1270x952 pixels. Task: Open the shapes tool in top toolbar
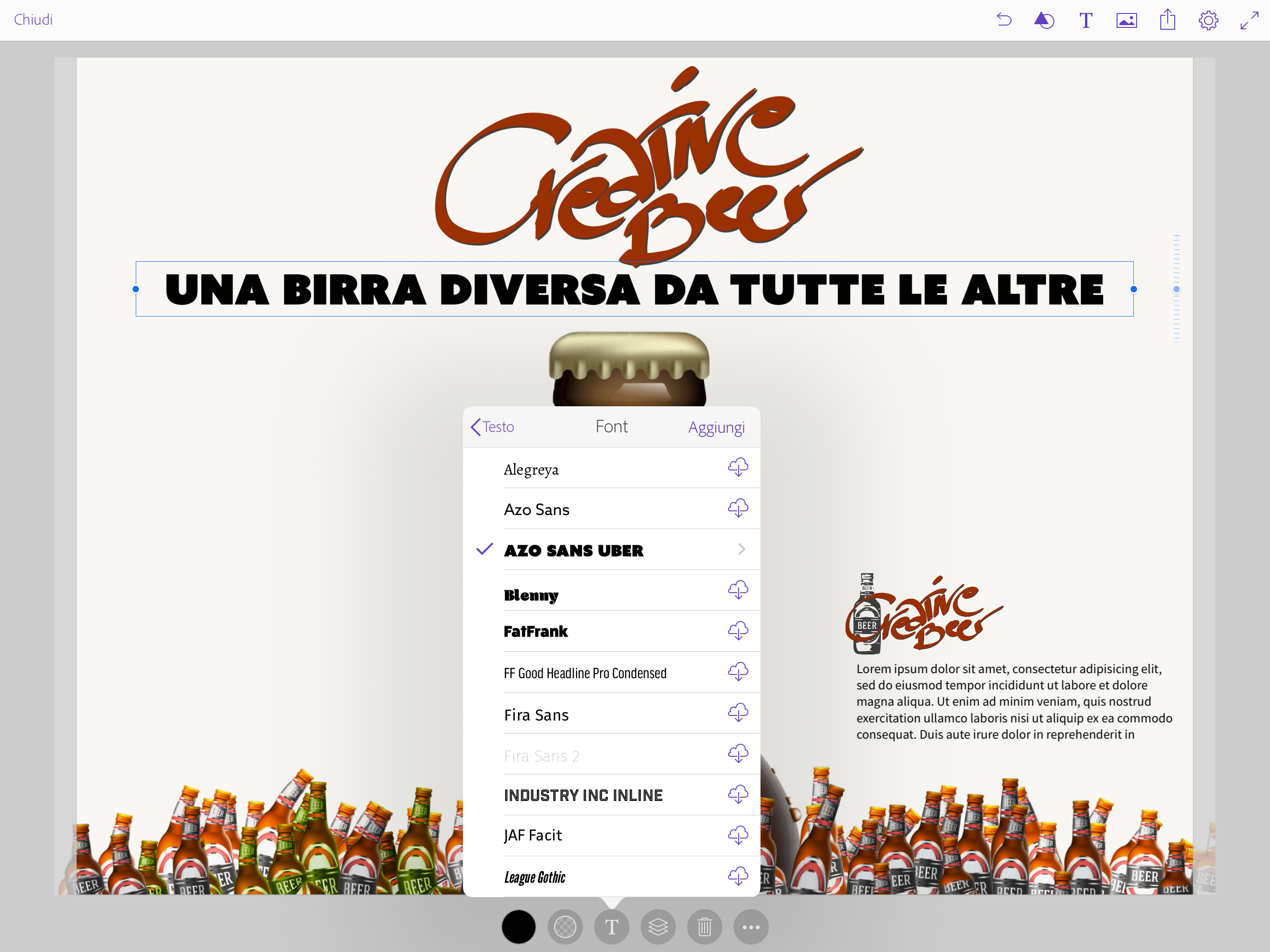[x=1044, y=20]
